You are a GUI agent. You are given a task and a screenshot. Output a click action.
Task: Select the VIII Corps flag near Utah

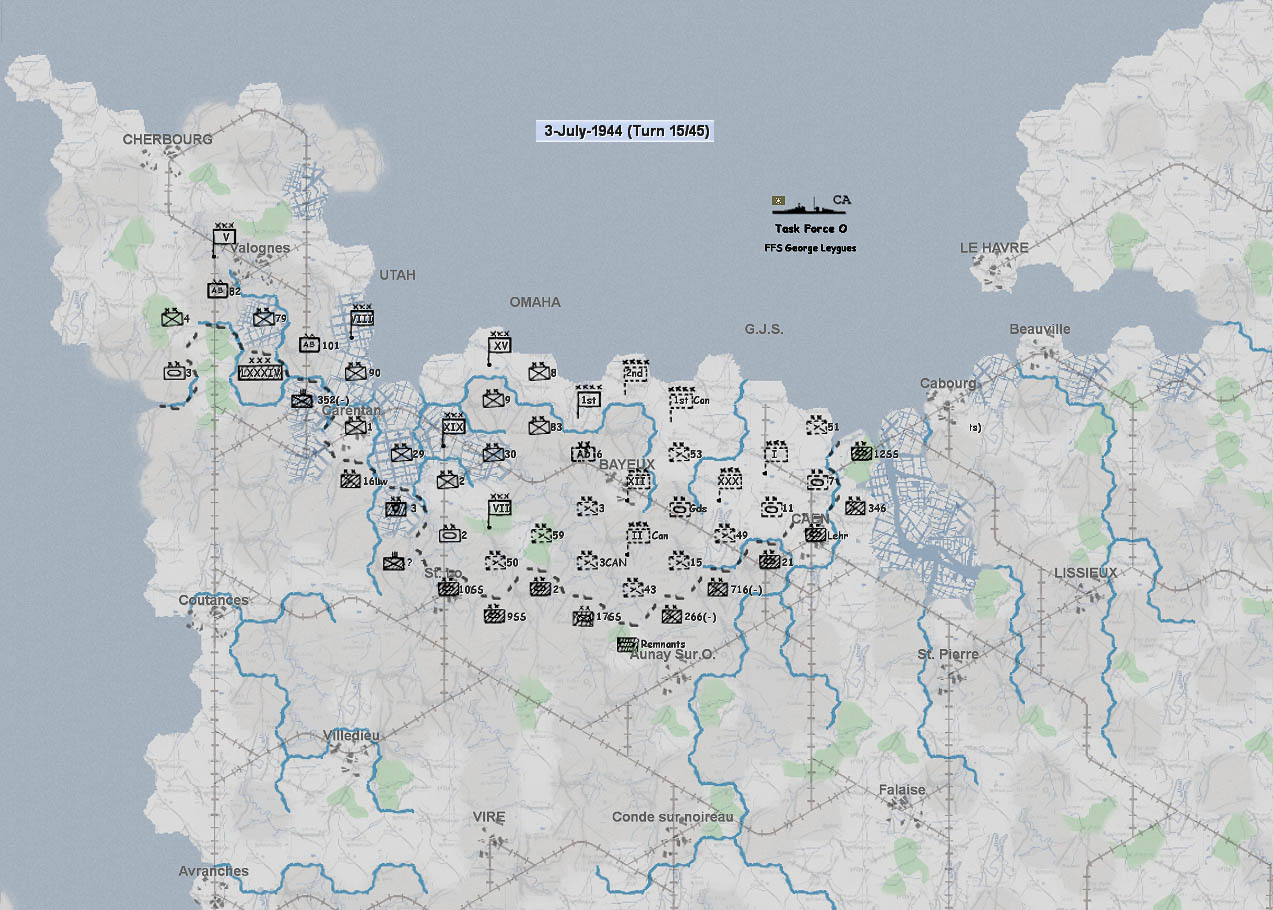pyautogui.click(x=362, y=320)
